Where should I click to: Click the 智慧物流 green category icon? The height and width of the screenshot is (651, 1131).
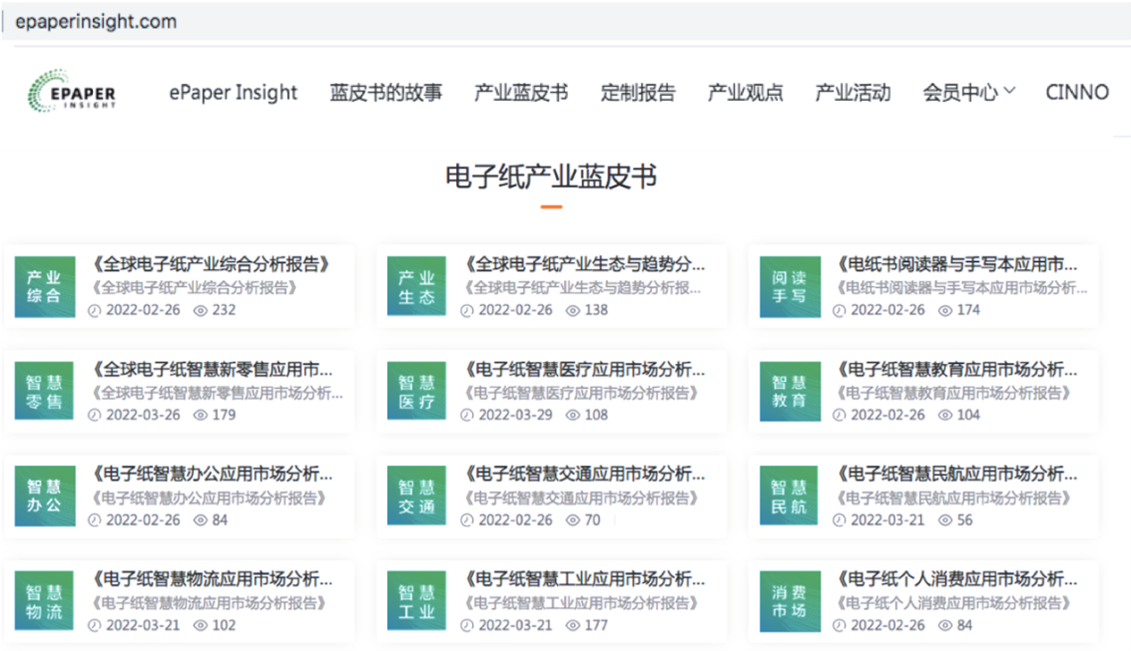tap(44, 602)
